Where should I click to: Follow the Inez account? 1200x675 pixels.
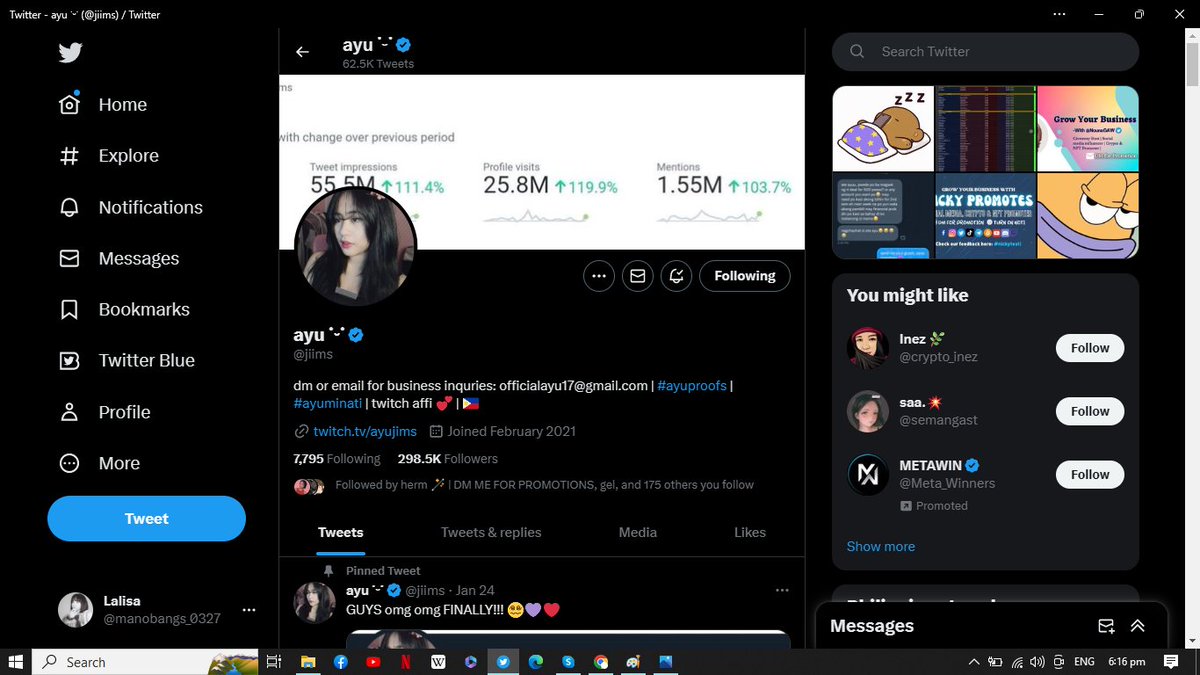[1090, 348]
